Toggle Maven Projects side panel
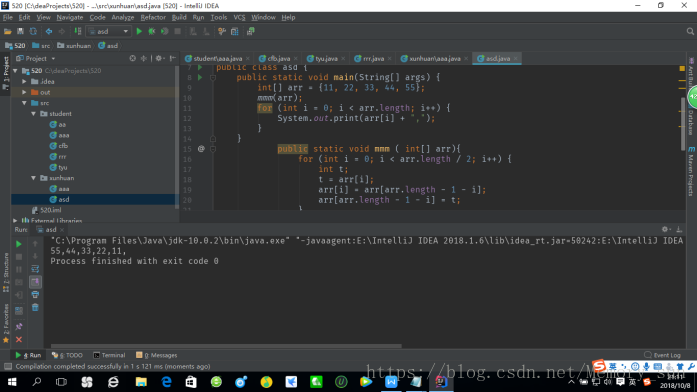The height and width of the screenshot is (392, 697). pos(691,171)
